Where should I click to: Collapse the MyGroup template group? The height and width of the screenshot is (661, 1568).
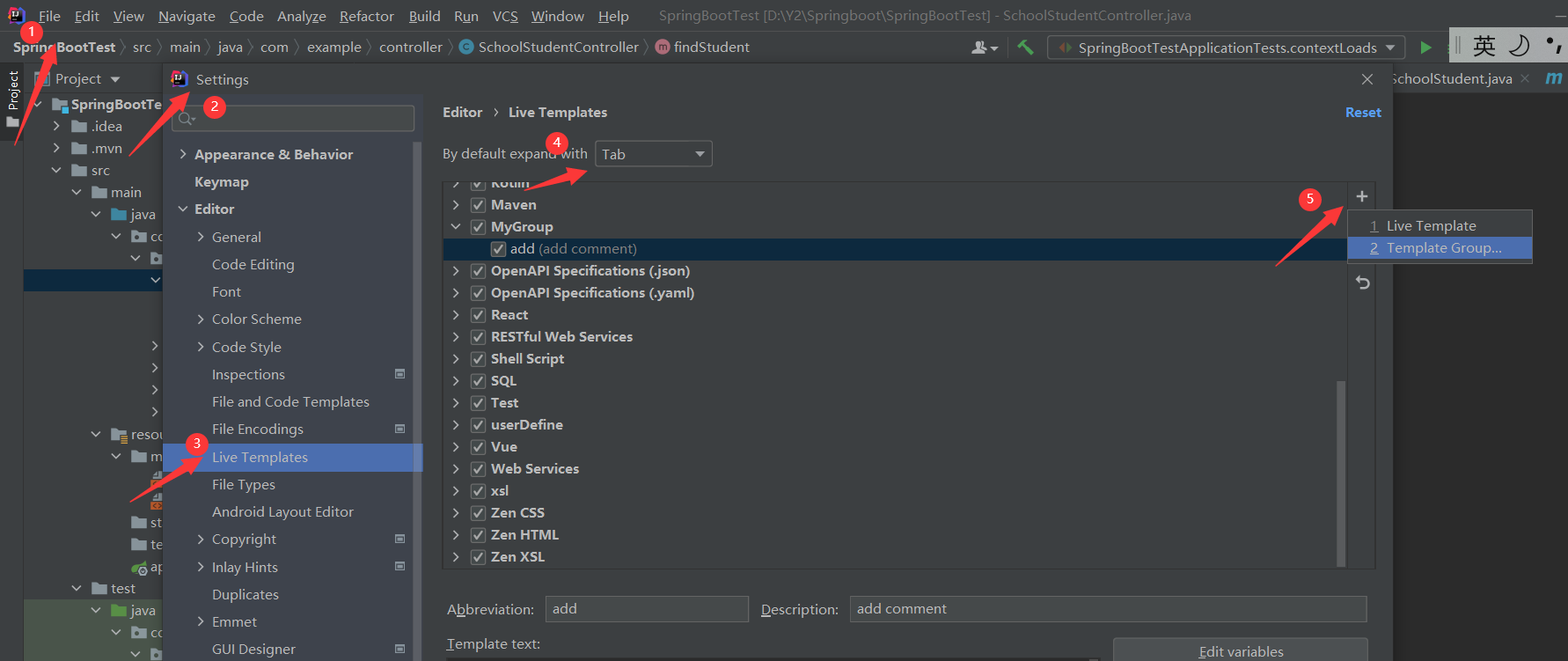pyautogui.click(x=456, y=227)
